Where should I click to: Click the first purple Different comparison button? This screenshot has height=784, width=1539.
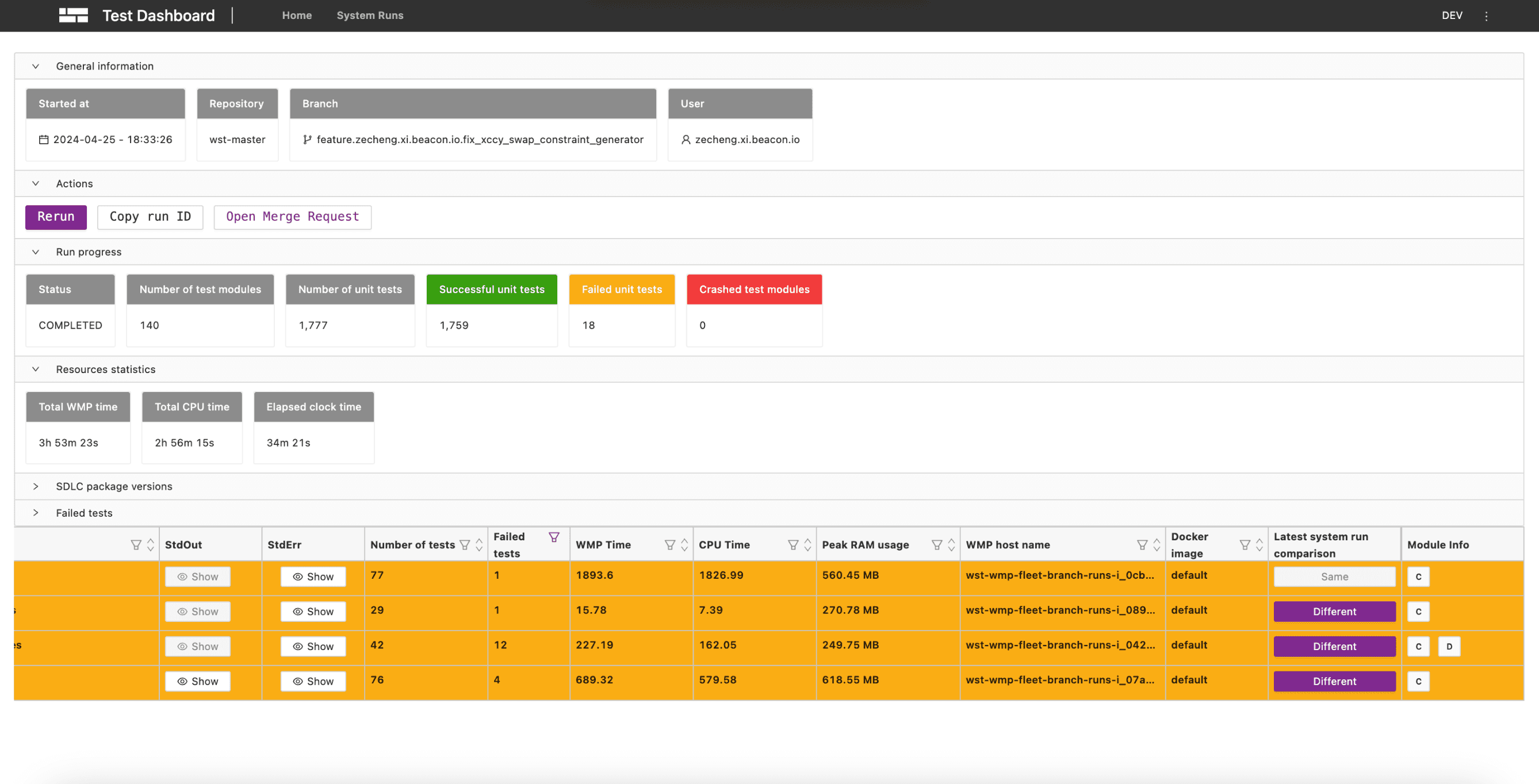tap(1334, 612)
